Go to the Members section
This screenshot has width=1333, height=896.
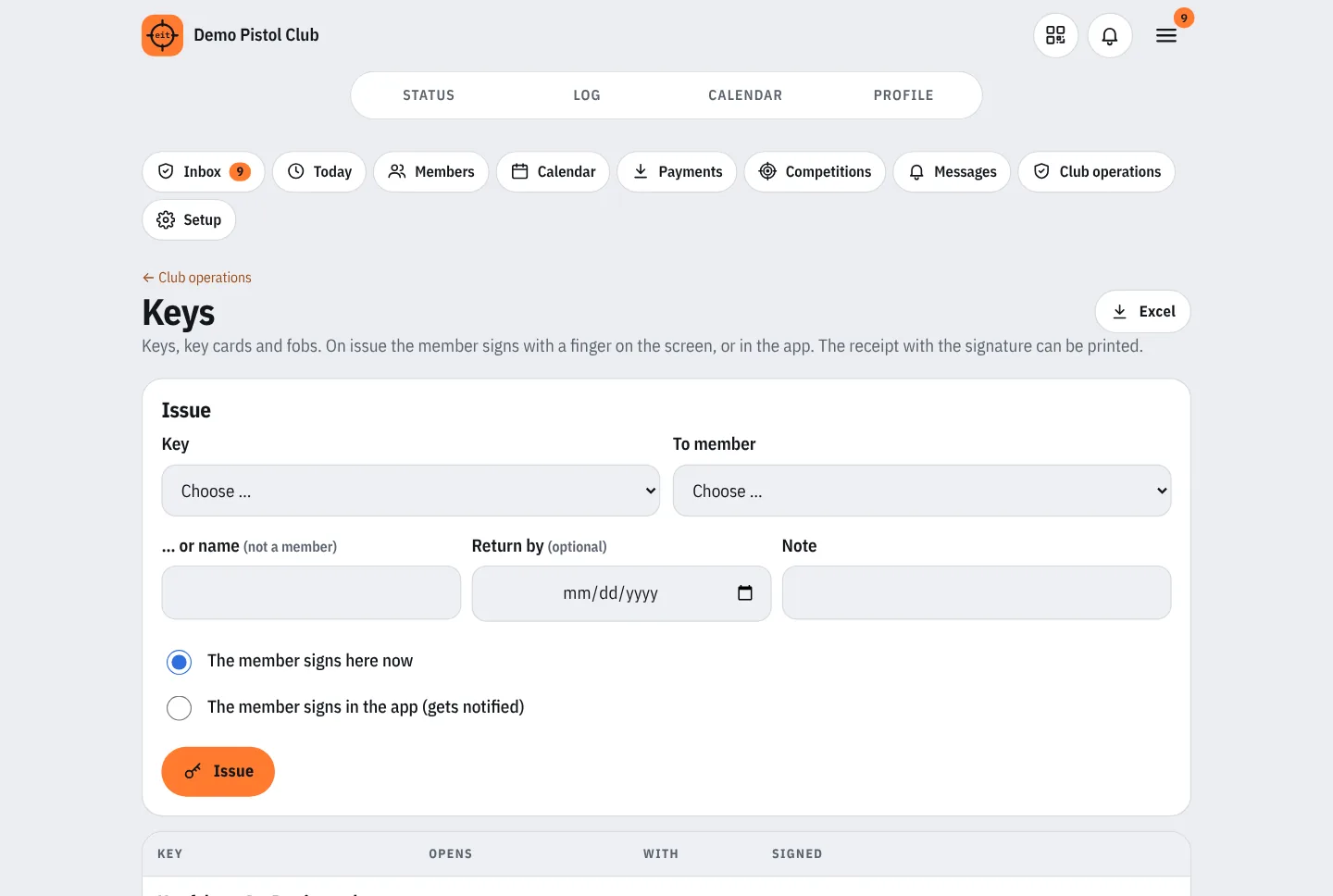(x=431, y=172)
